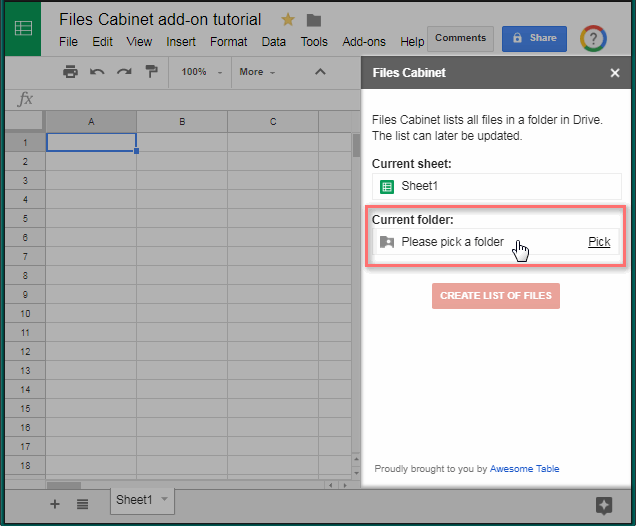Select column B header
636x526 pixels.
(x=182, y=122)
